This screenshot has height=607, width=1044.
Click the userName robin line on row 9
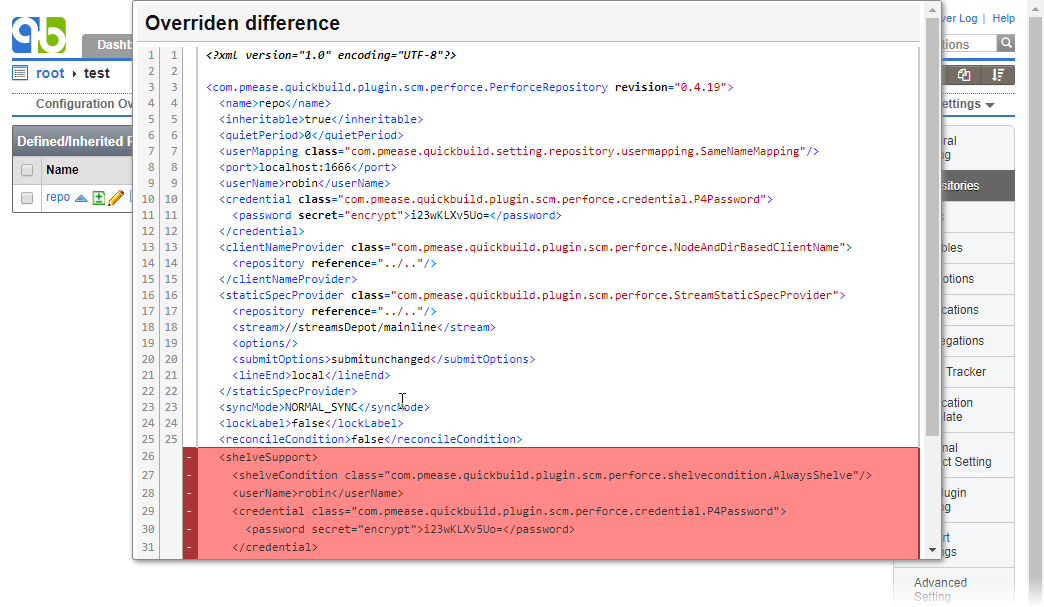point(304,183)
